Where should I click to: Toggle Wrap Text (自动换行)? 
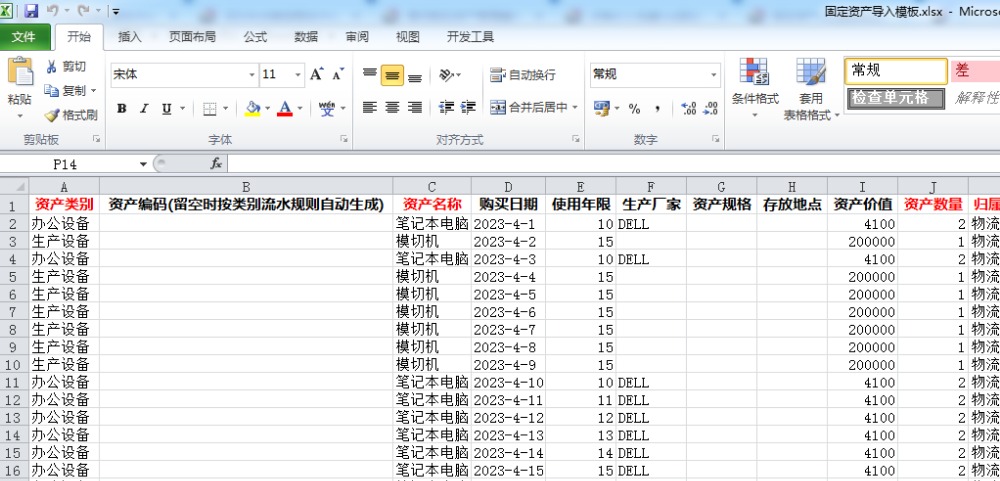coord(521,75)
